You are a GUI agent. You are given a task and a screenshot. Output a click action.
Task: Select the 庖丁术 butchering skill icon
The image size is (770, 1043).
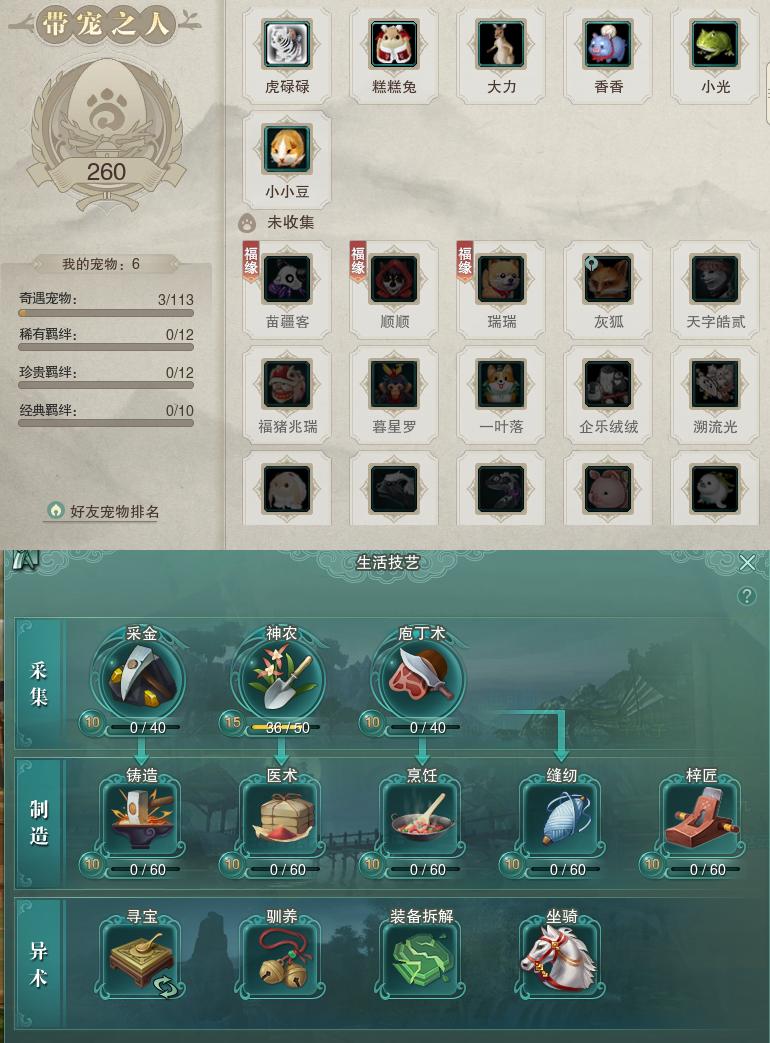[422, 678]
